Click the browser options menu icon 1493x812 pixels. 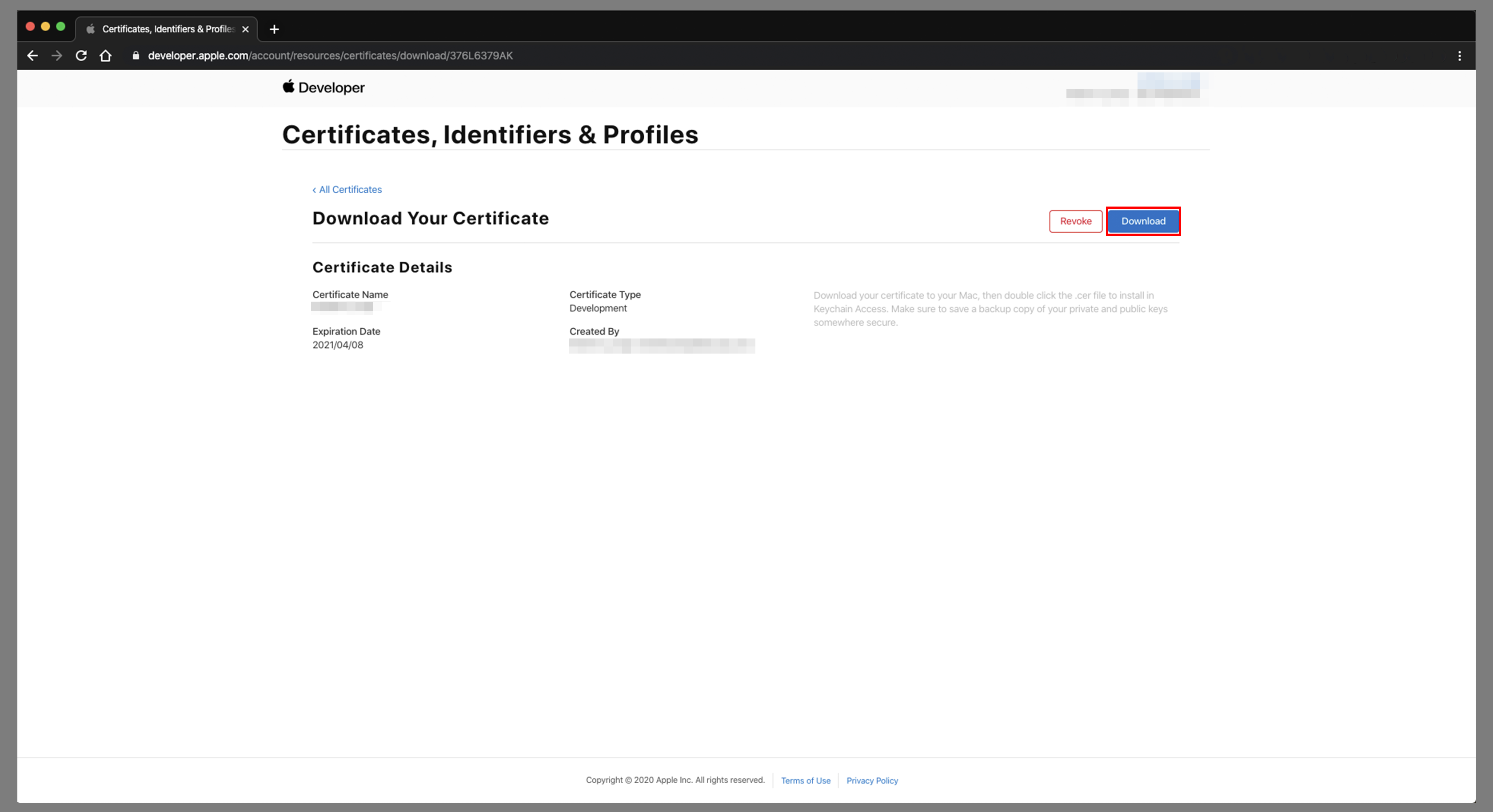pos(1463,55)
